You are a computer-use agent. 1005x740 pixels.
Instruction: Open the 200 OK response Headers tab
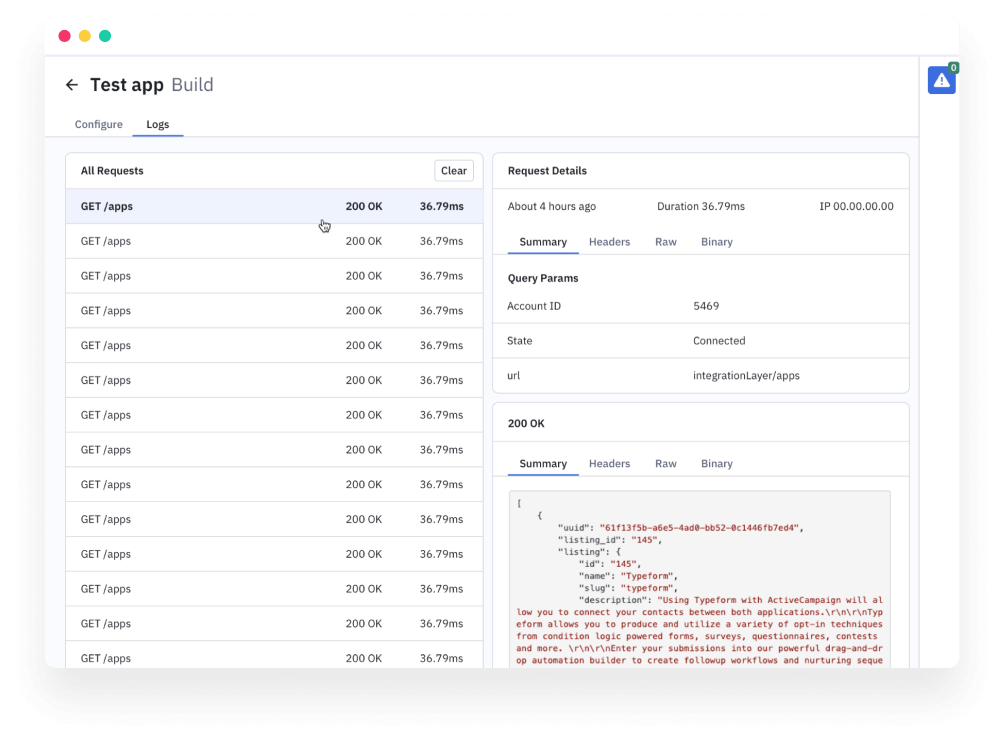tap(610, 463)
